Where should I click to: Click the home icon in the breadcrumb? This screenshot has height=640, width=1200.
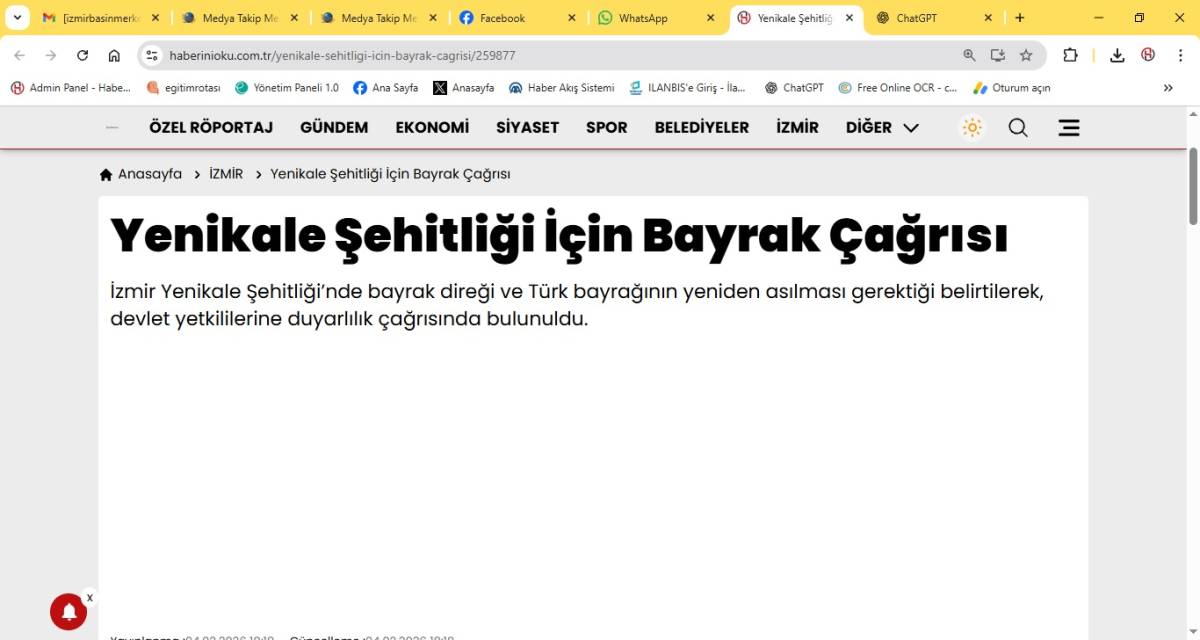pyautogui.click(x=105, y=173)
